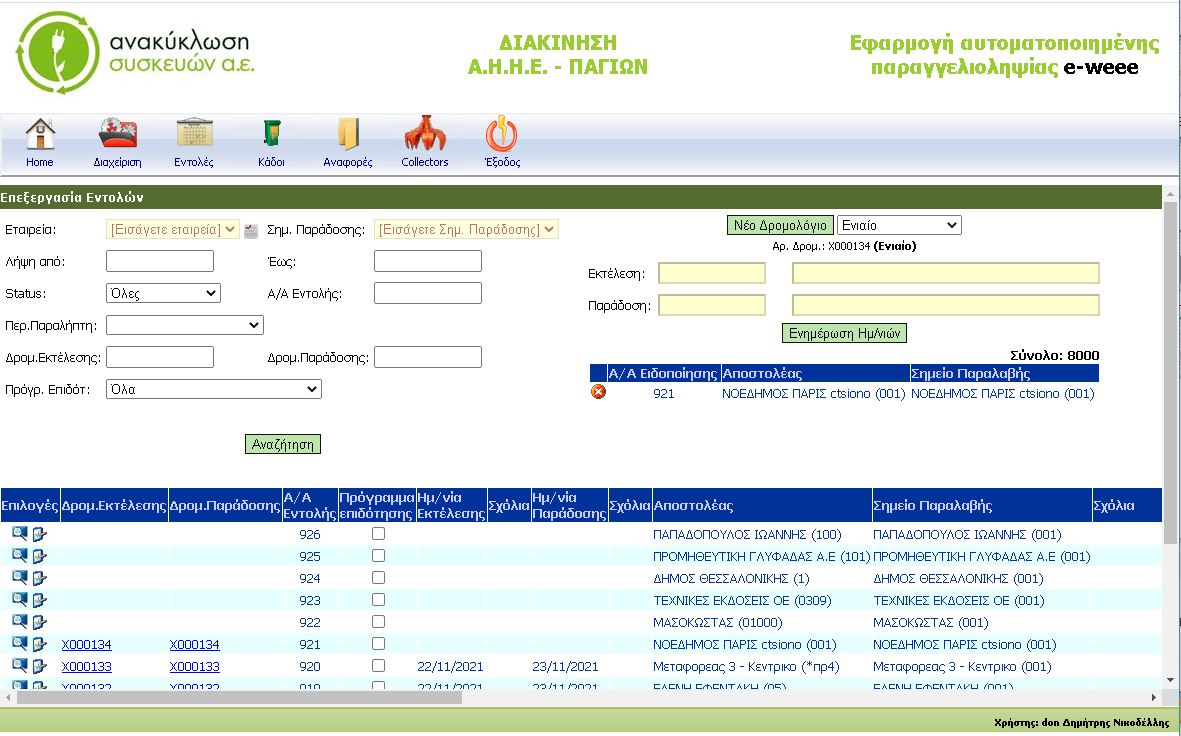The image size is (1181, 736).
Task: View order 924 with the magnifier icon
Action: coord(20,578)
